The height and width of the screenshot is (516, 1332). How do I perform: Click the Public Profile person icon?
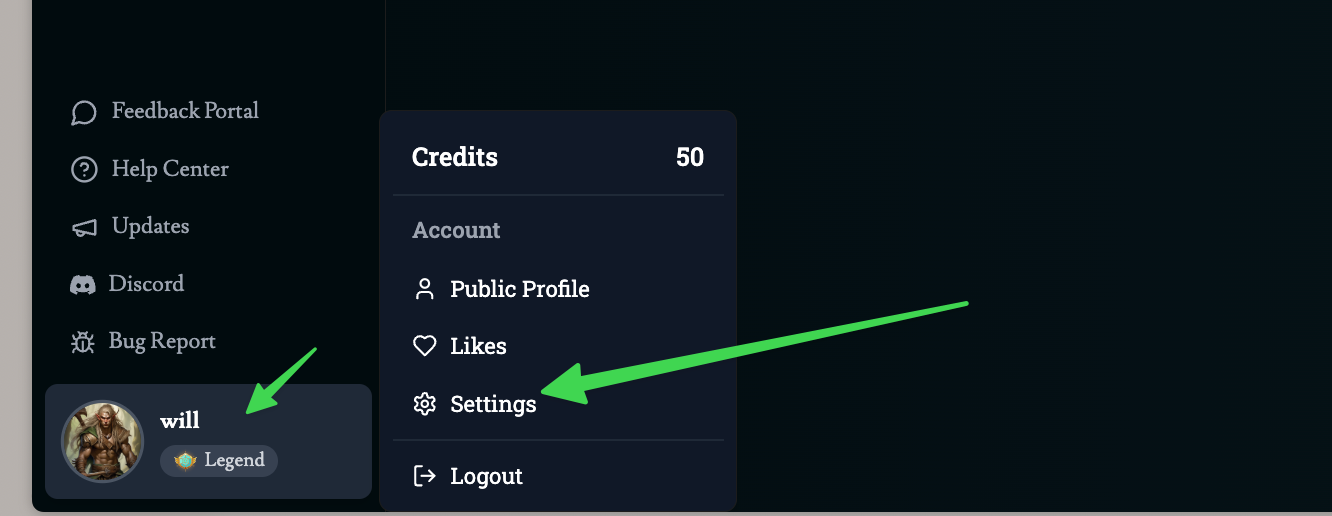pos(425,290)
